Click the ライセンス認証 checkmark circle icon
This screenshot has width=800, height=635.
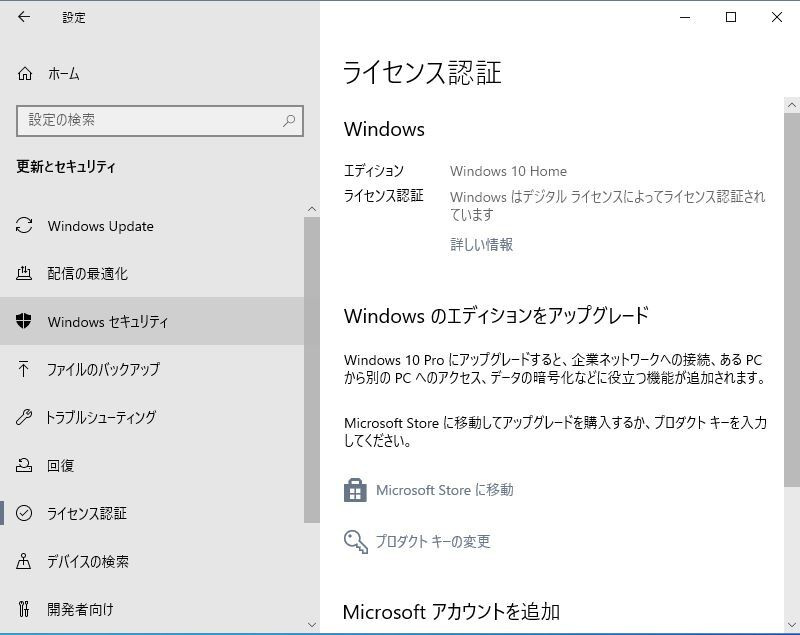click(24, 513)
